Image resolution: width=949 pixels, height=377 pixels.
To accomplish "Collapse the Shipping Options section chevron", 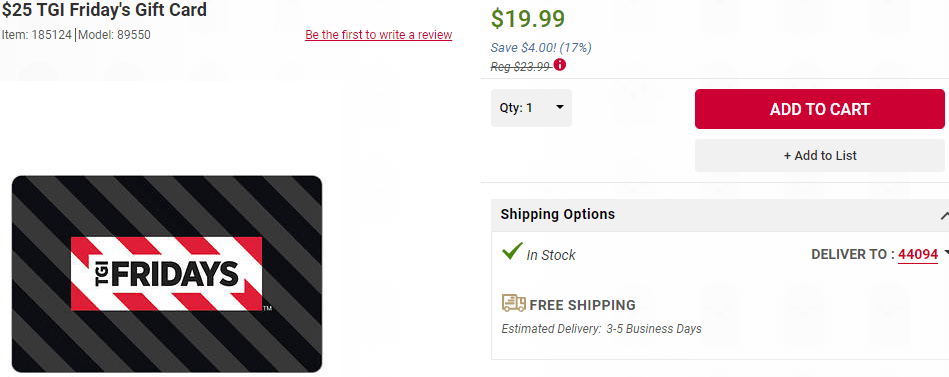I will point(945,215).
